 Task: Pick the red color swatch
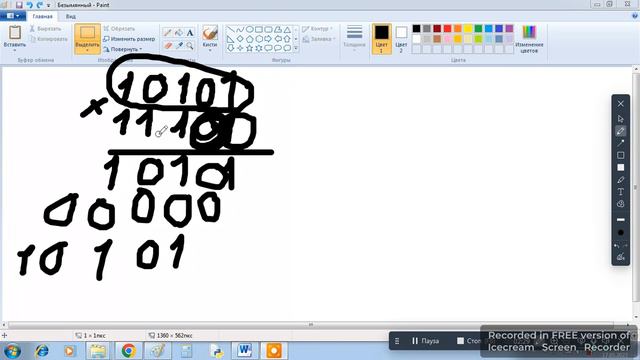[447, 28]
